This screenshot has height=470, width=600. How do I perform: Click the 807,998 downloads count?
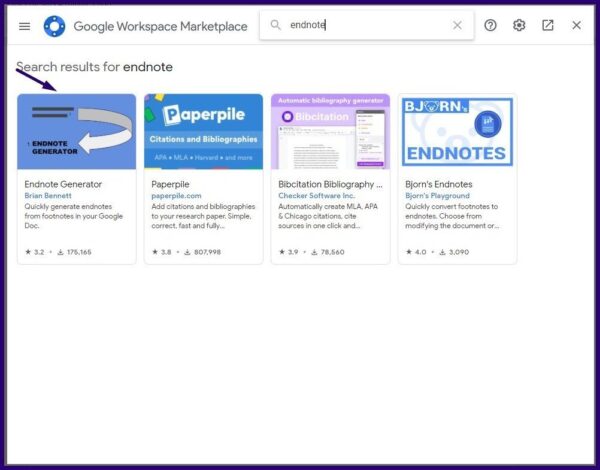point(202,252)
